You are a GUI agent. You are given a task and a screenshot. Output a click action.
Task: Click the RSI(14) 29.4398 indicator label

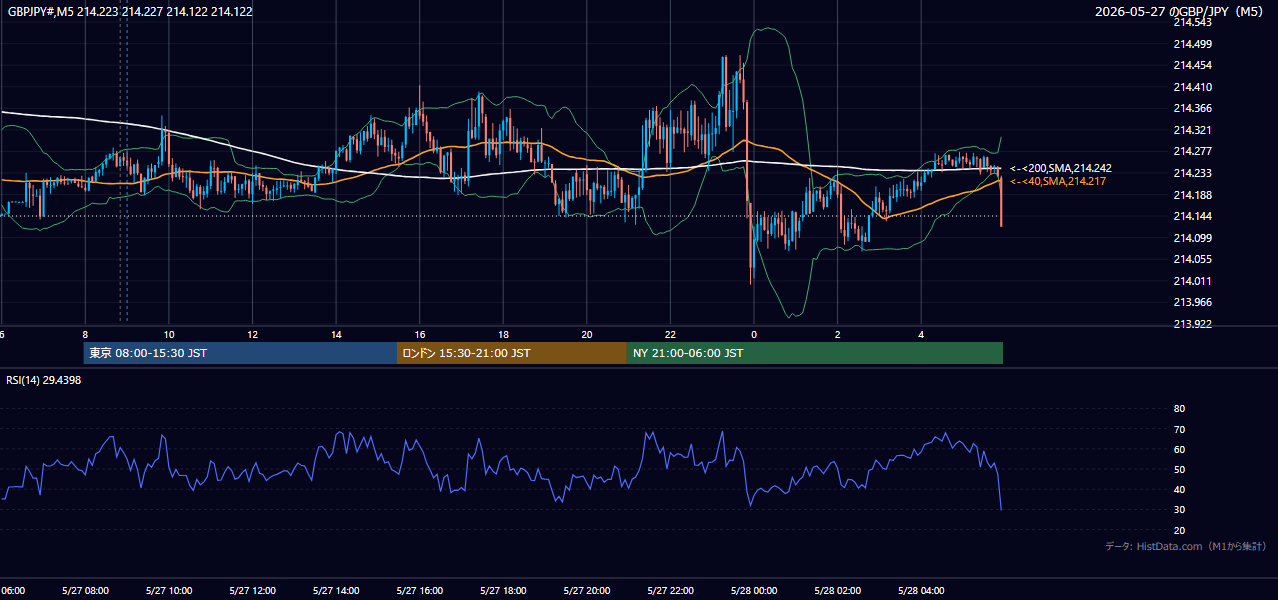tap(44, 380)
